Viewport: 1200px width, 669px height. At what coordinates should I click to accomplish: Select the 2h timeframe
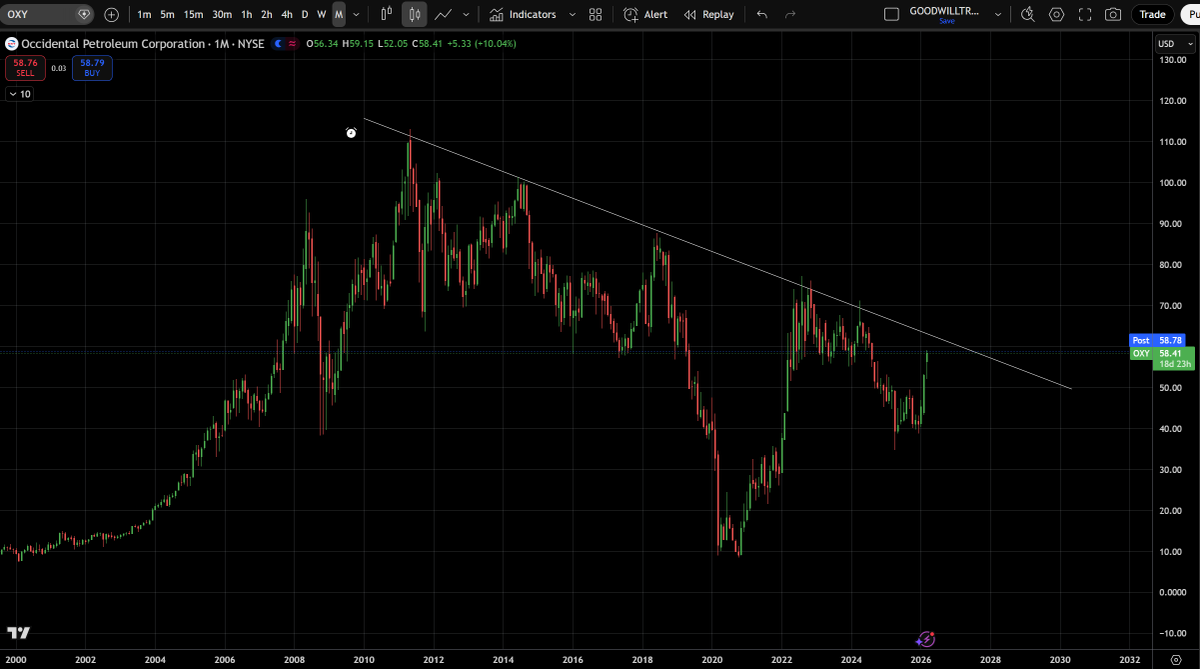pyautogui.click(x=266, y=15)
